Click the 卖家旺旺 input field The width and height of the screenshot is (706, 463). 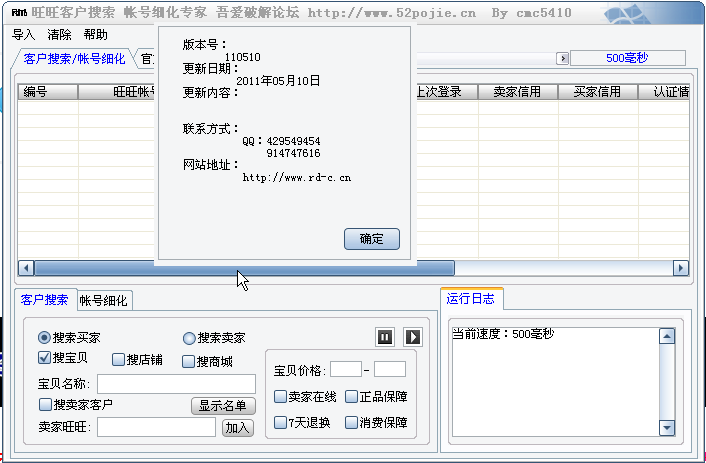pyautogui.click(x=156, y=427)
